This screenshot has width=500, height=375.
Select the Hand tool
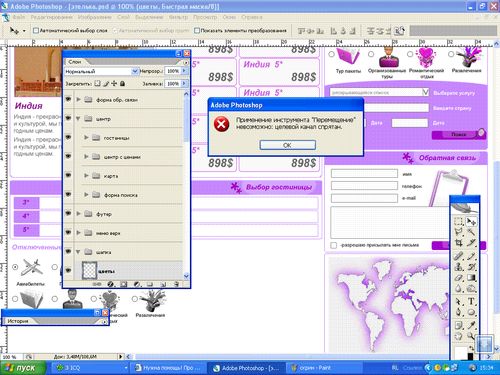(459, 336)
